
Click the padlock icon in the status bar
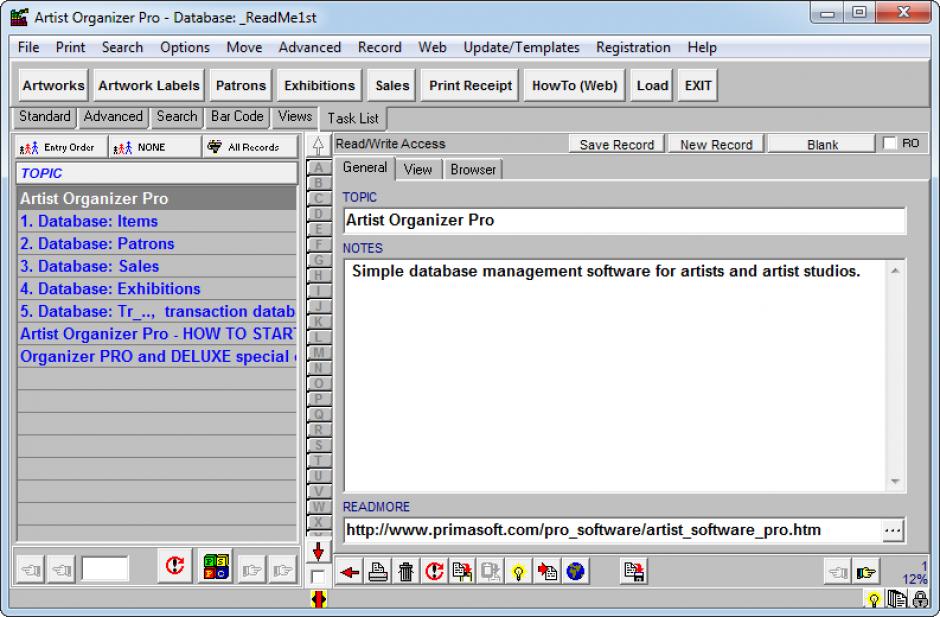(920, 598)
